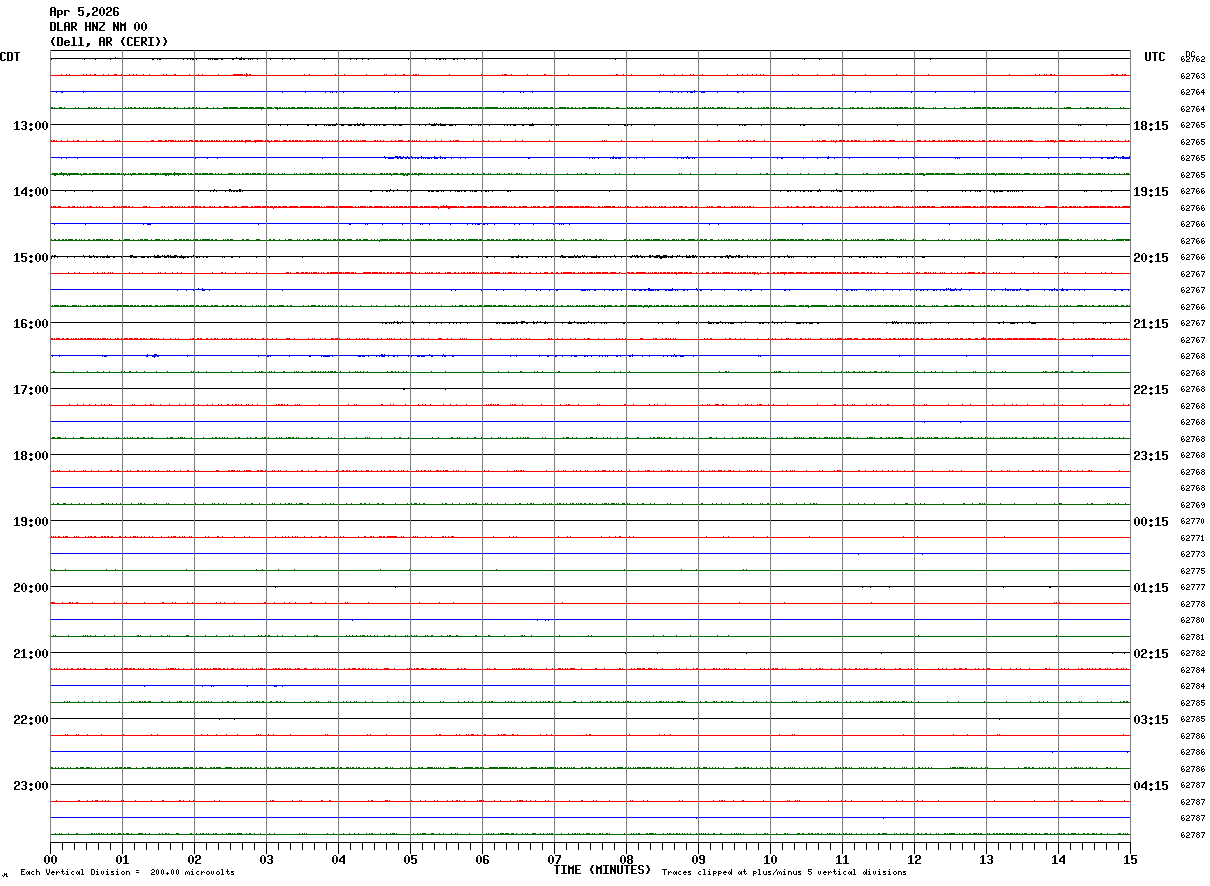Select the 23:00 CDT time label
This screenshot has height=886, width=1210.
pos(30,786)
